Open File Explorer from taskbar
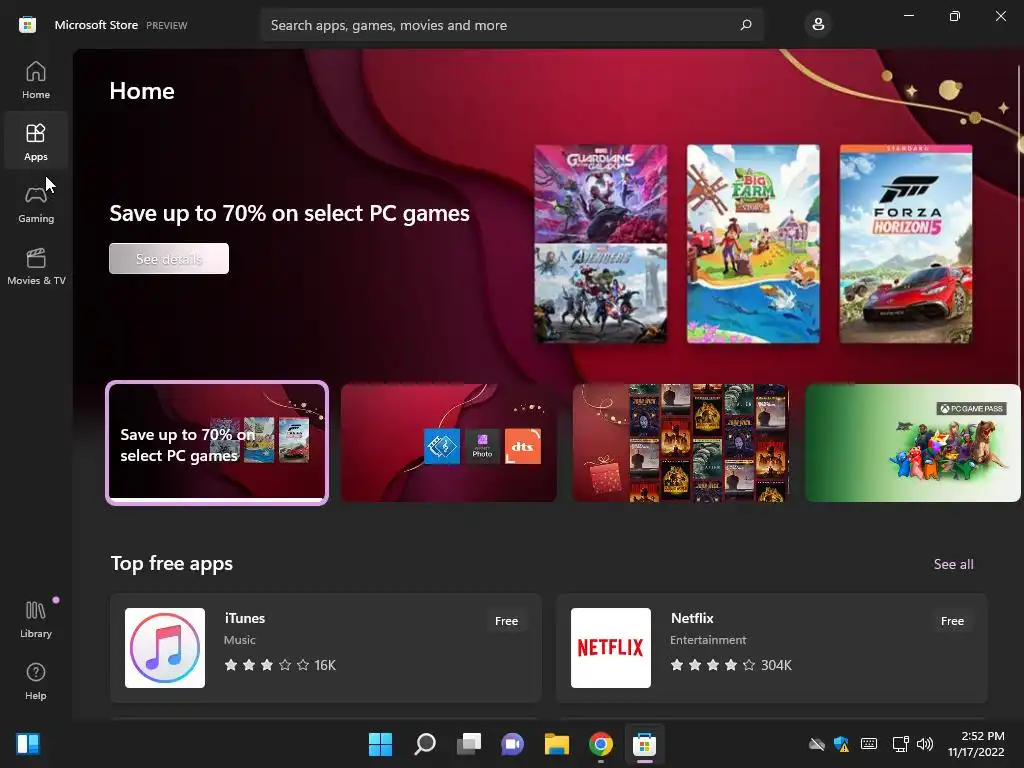 click(x=556, y=744)
